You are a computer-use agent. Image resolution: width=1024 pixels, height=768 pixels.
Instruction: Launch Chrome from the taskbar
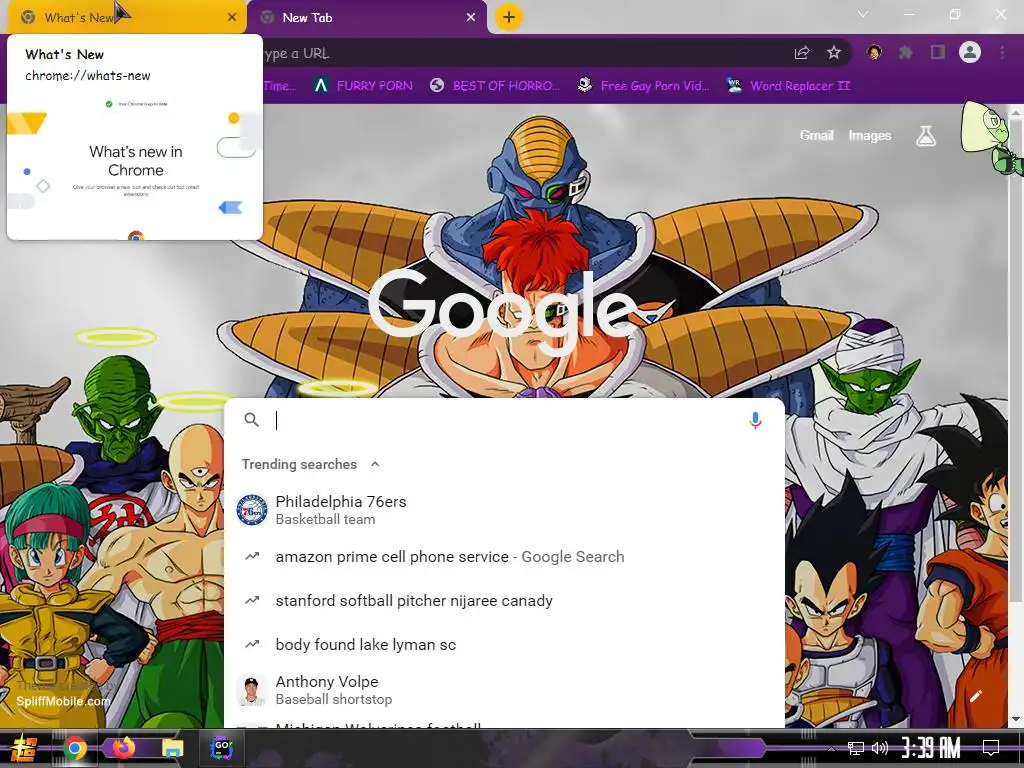click(75, 748)
